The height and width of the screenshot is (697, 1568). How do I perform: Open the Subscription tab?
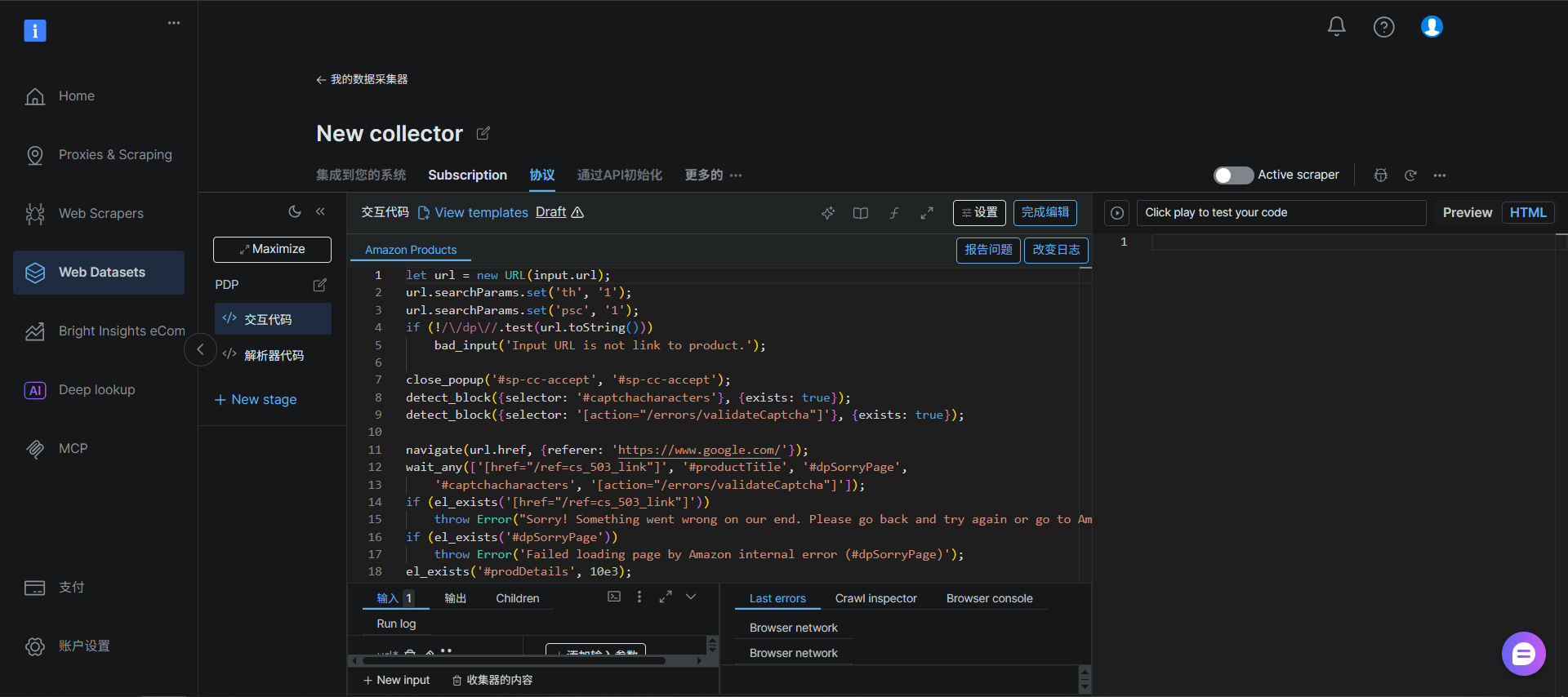pos(467,175)
